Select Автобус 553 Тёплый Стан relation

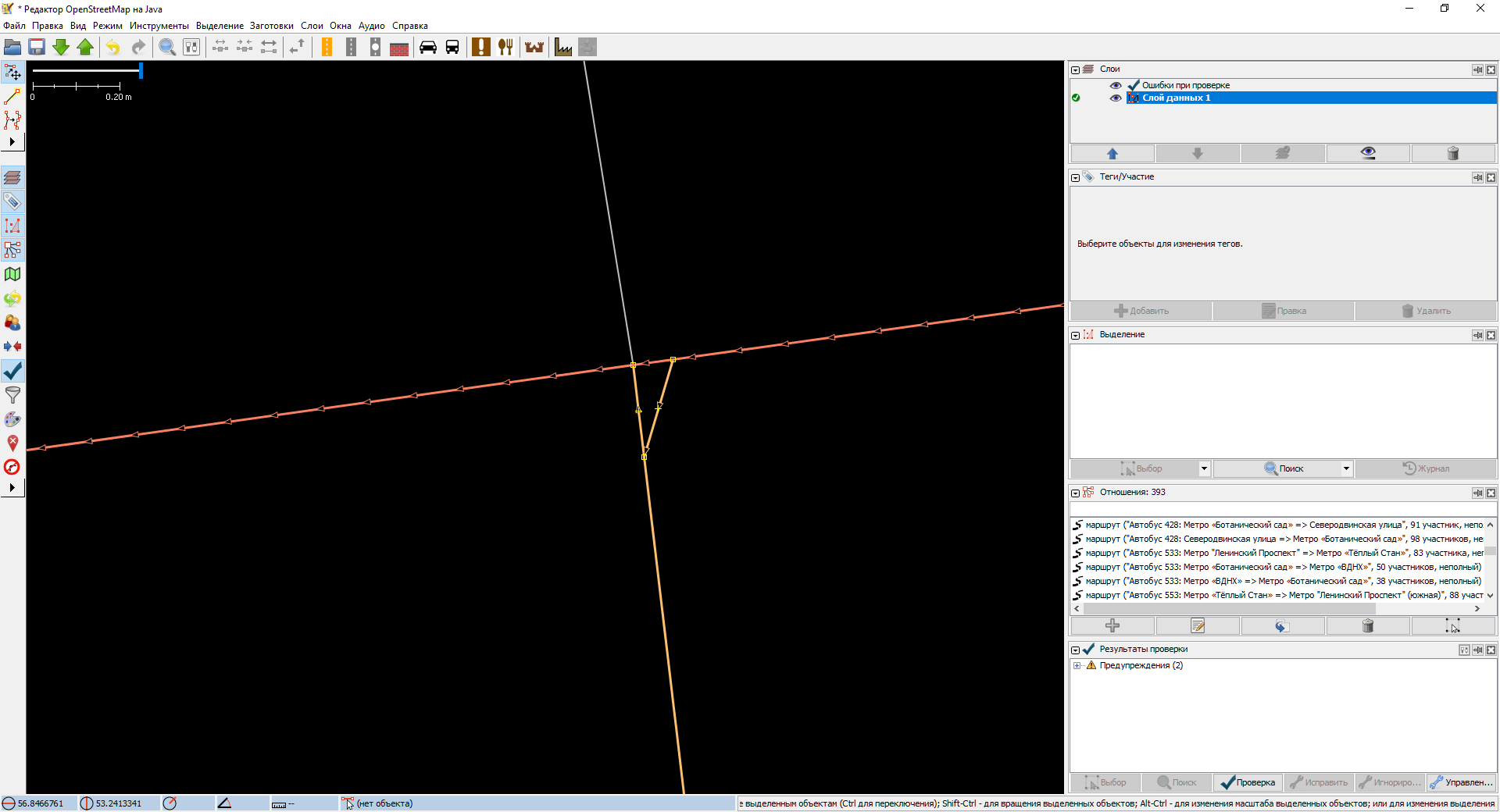point(1277,595)
